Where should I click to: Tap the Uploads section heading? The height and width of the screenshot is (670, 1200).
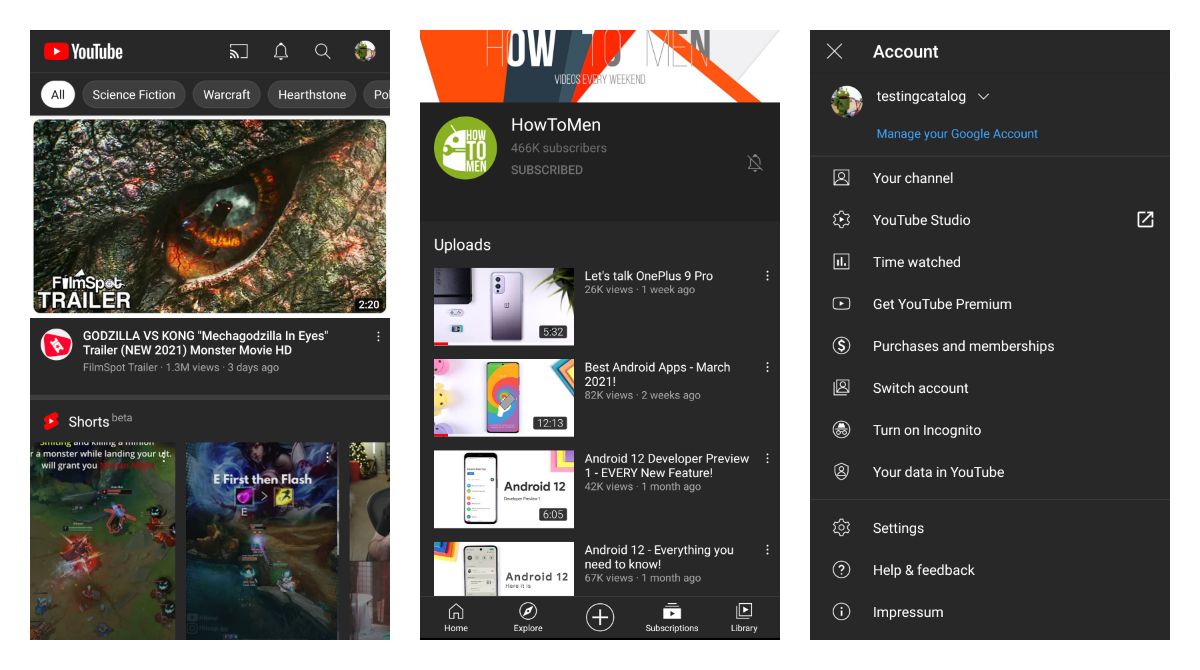(x=462, y=245)
